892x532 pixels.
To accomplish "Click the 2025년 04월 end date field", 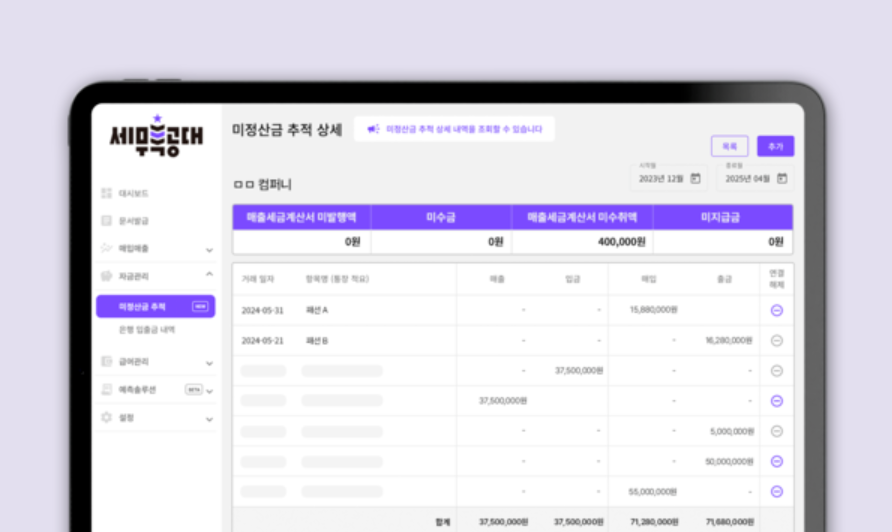I will (748, 178).
